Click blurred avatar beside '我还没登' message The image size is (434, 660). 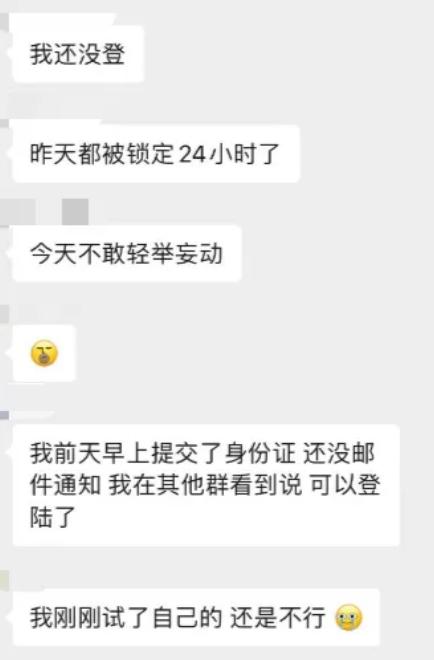click(x=4, y=22)
